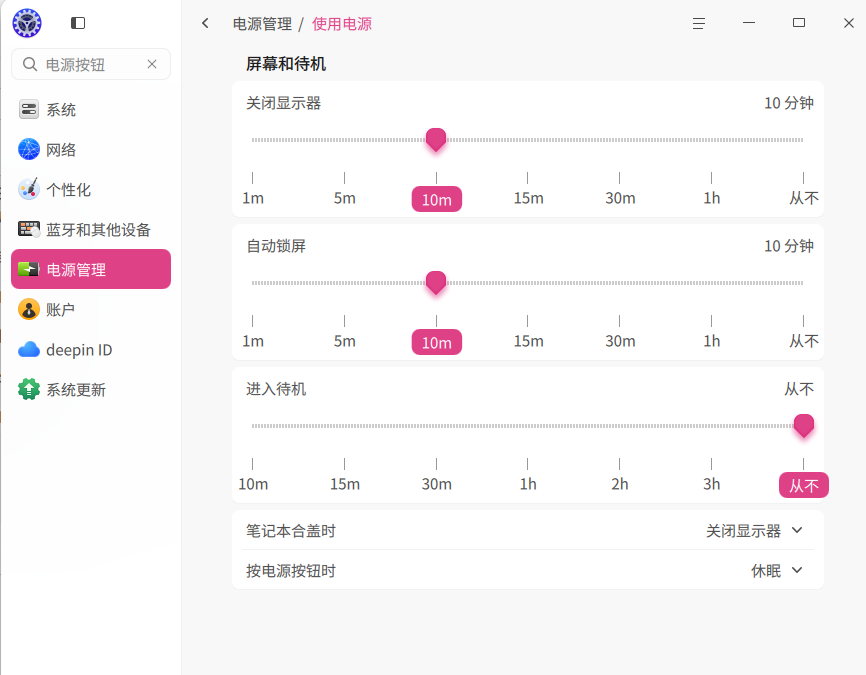This screenshot has height=675, width=866.
Task: Open the hamburger main menu
Action: click(699, 23)
